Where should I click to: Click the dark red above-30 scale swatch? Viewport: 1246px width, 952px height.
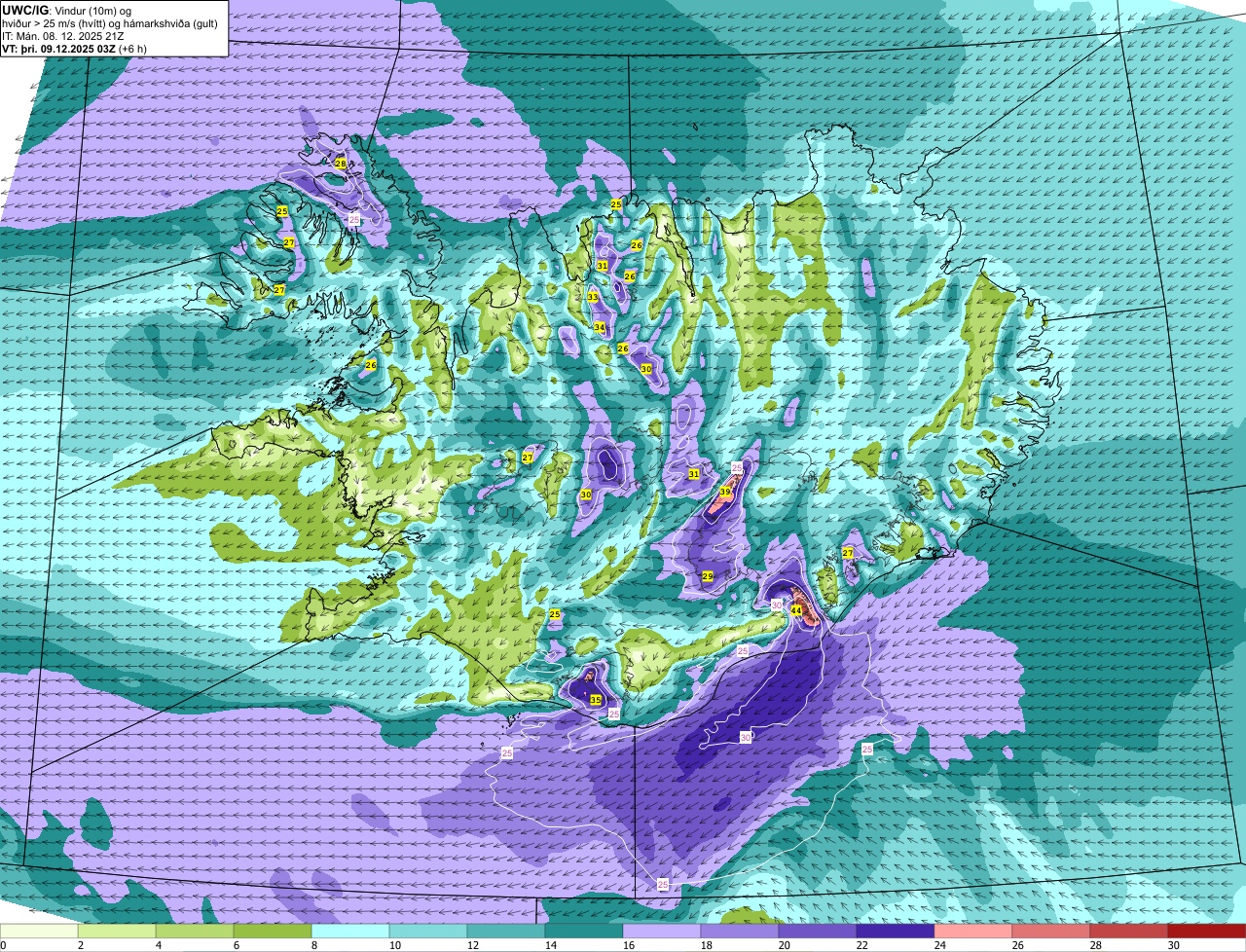1207,932
